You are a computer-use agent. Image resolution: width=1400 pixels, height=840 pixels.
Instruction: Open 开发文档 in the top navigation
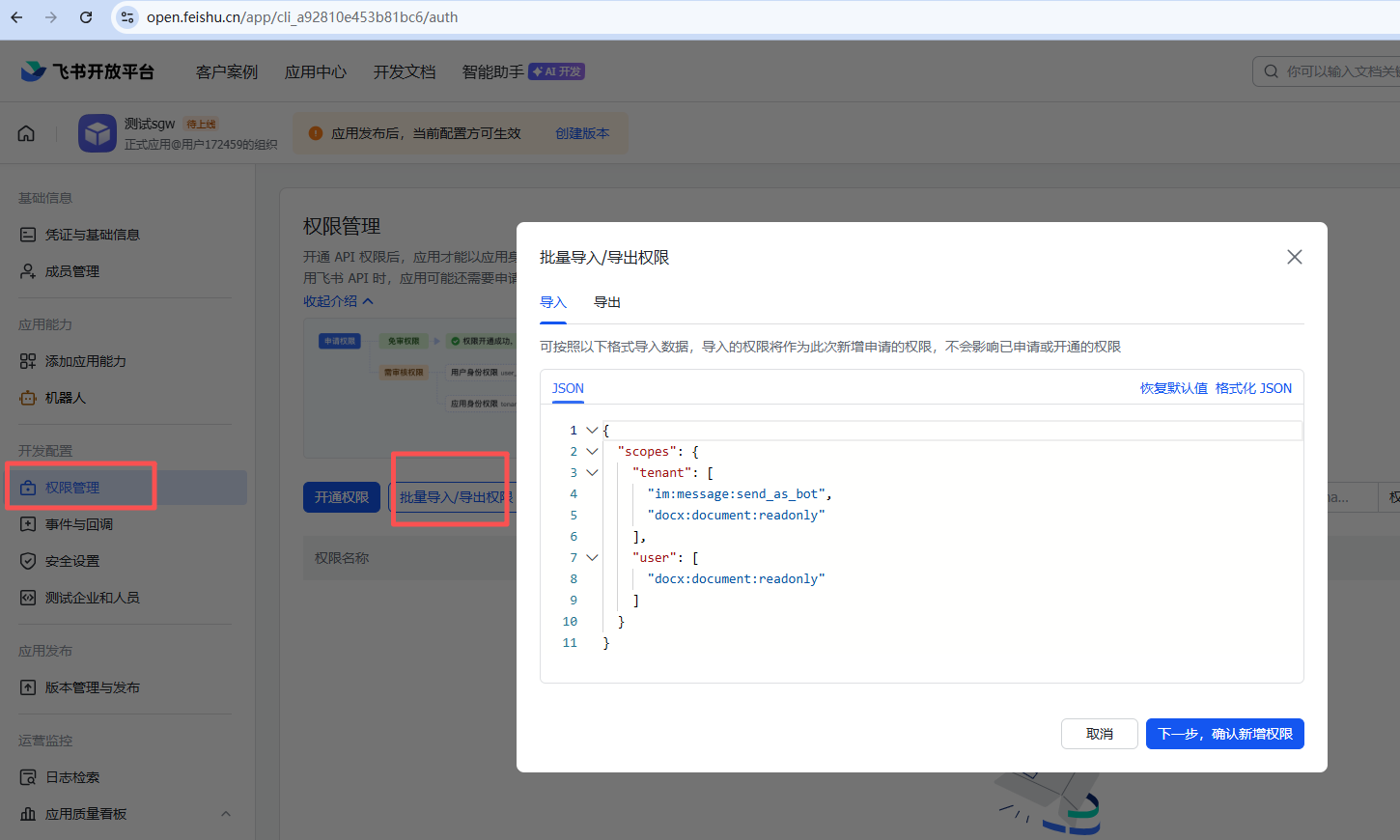point(404,70)
